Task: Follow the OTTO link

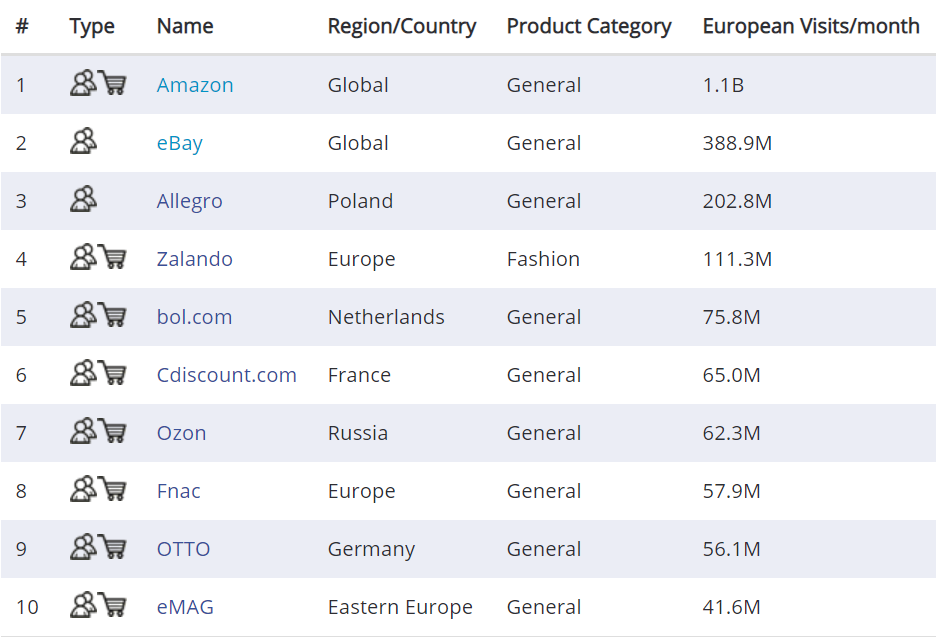Action: click(183, 550)
